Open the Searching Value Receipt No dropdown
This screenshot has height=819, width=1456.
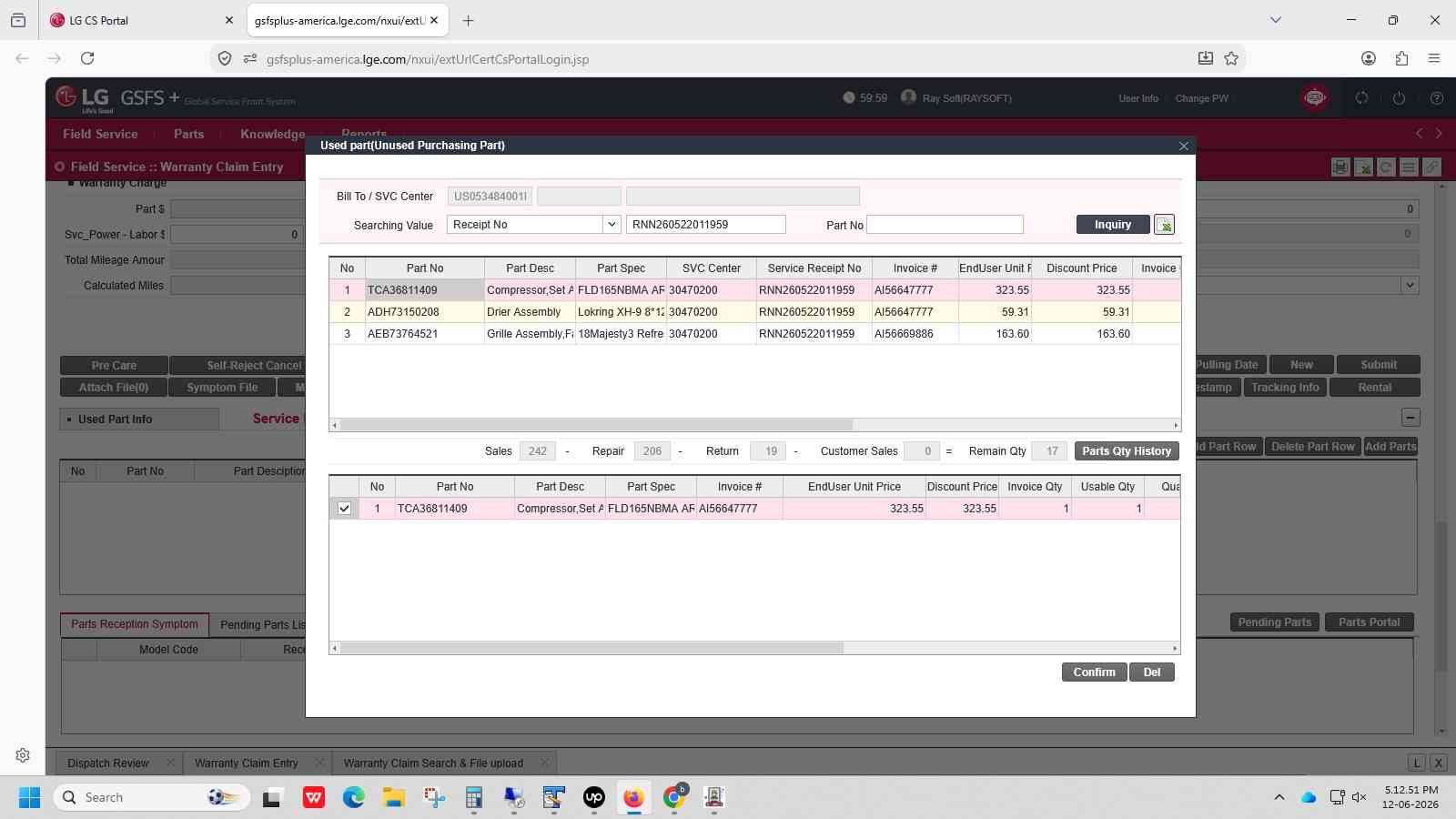coord(533,225)
